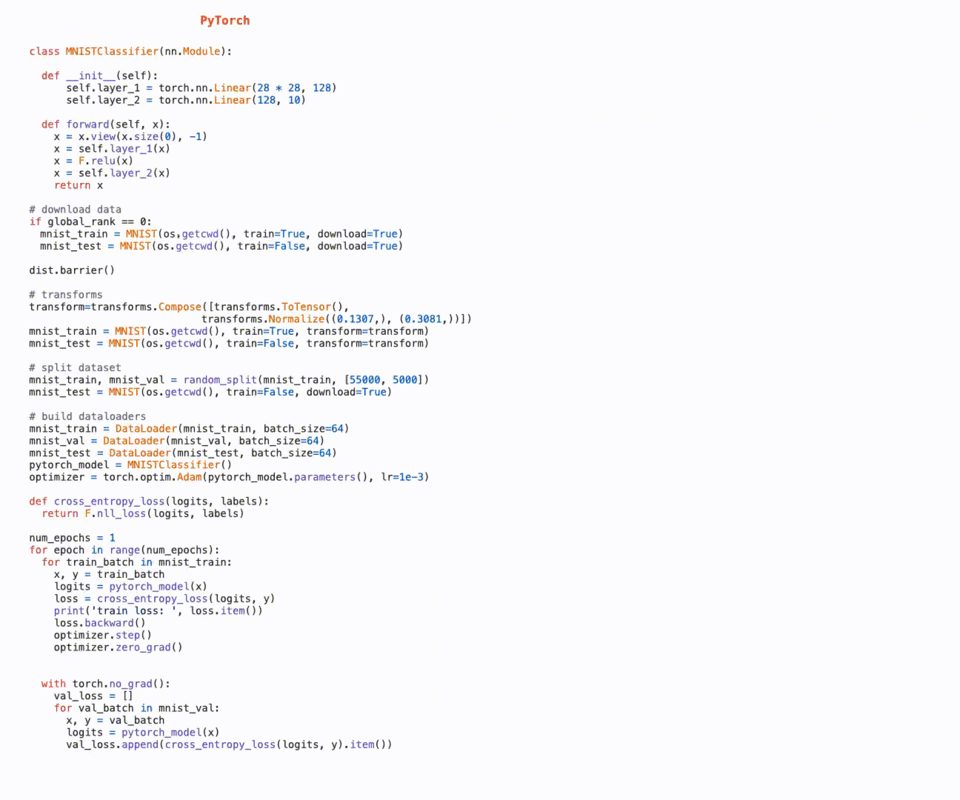Click the print('train loss: ') line
This screenshot has height=800, width=960.
pyautogui.click(x=158, y=611)
